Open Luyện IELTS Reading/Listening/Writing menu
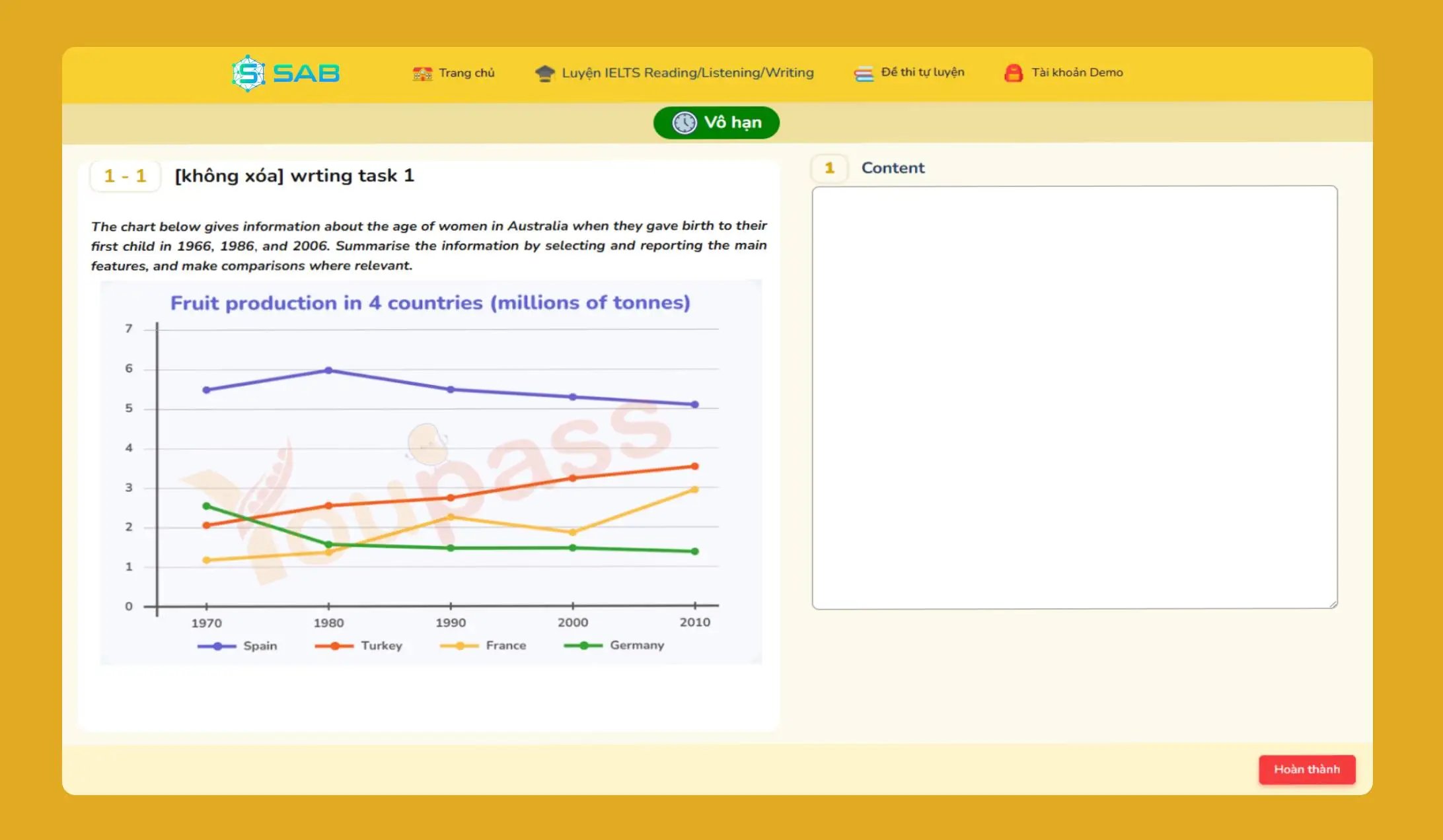1443x840 pixels. click(x=687, y=73)
